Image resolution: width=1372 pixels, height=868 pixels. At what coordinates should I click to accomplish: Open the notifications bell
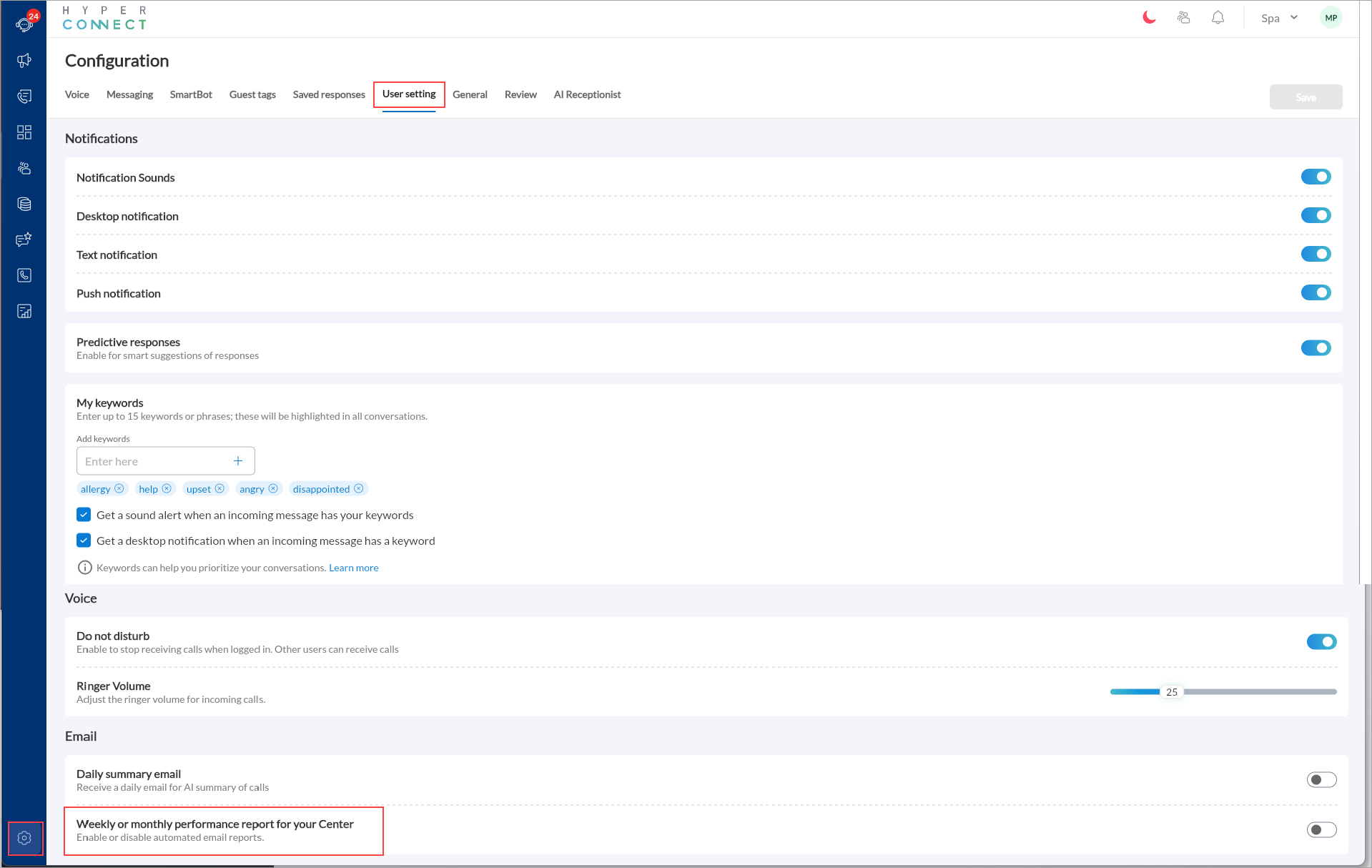1218,17
